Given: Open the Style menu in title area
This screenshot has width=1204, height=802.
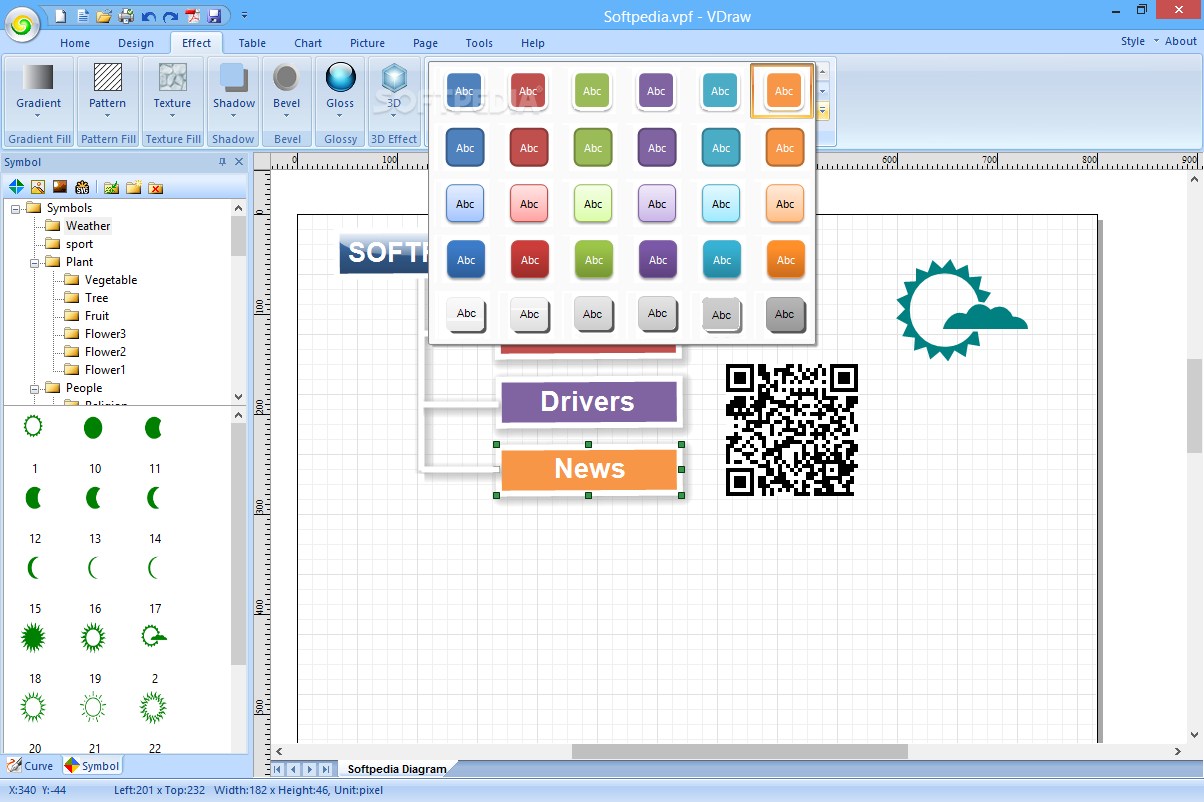Looking at the screenshot, I should pos(1139,41).
